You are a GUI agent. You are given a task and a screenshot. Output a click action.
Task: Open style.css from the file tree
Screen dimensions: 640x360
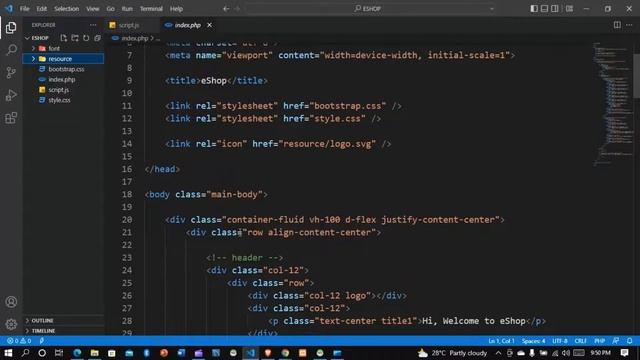(59, 100)
